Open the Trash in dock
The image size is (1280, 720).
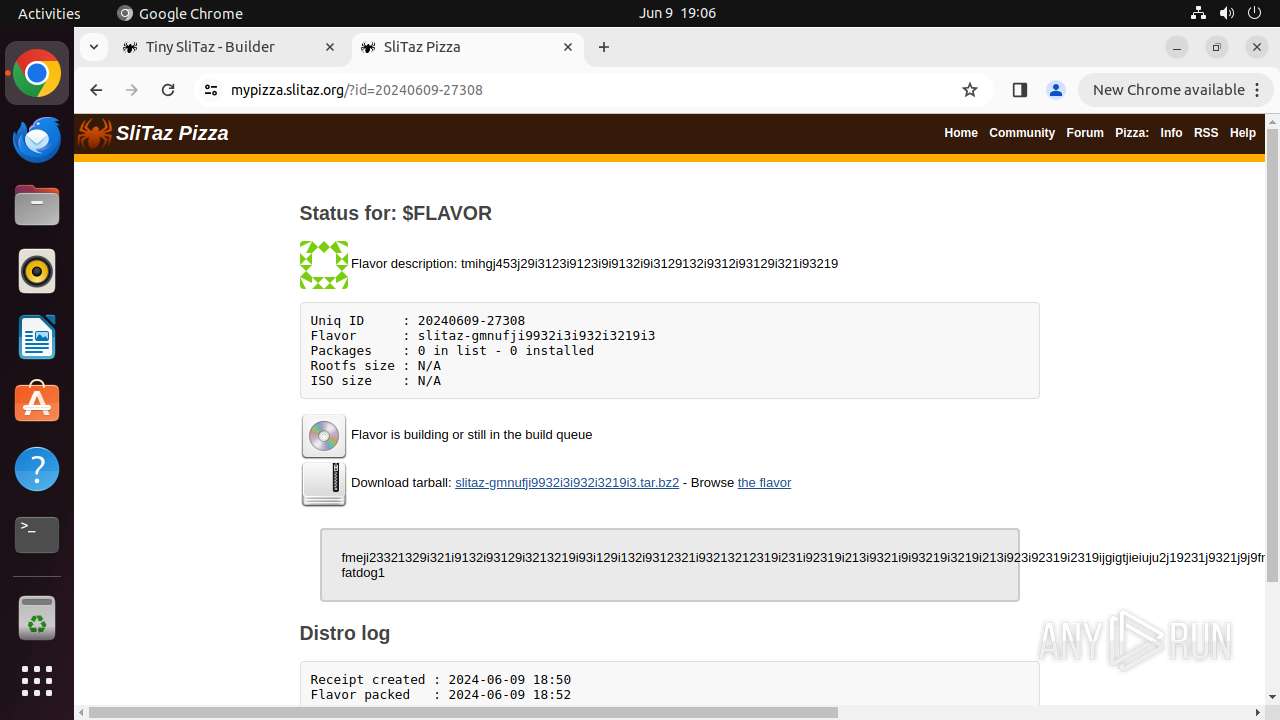(37, 617)
